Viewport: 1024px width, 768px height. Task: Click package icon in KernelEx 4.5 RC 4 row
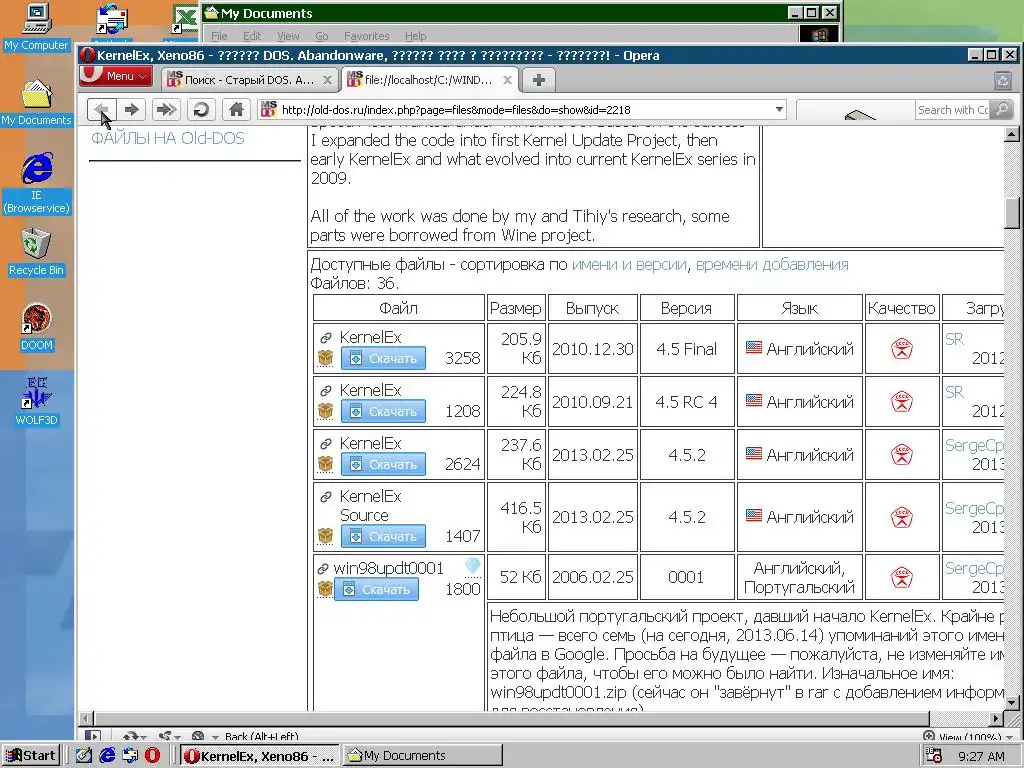(x=325, y=411)
